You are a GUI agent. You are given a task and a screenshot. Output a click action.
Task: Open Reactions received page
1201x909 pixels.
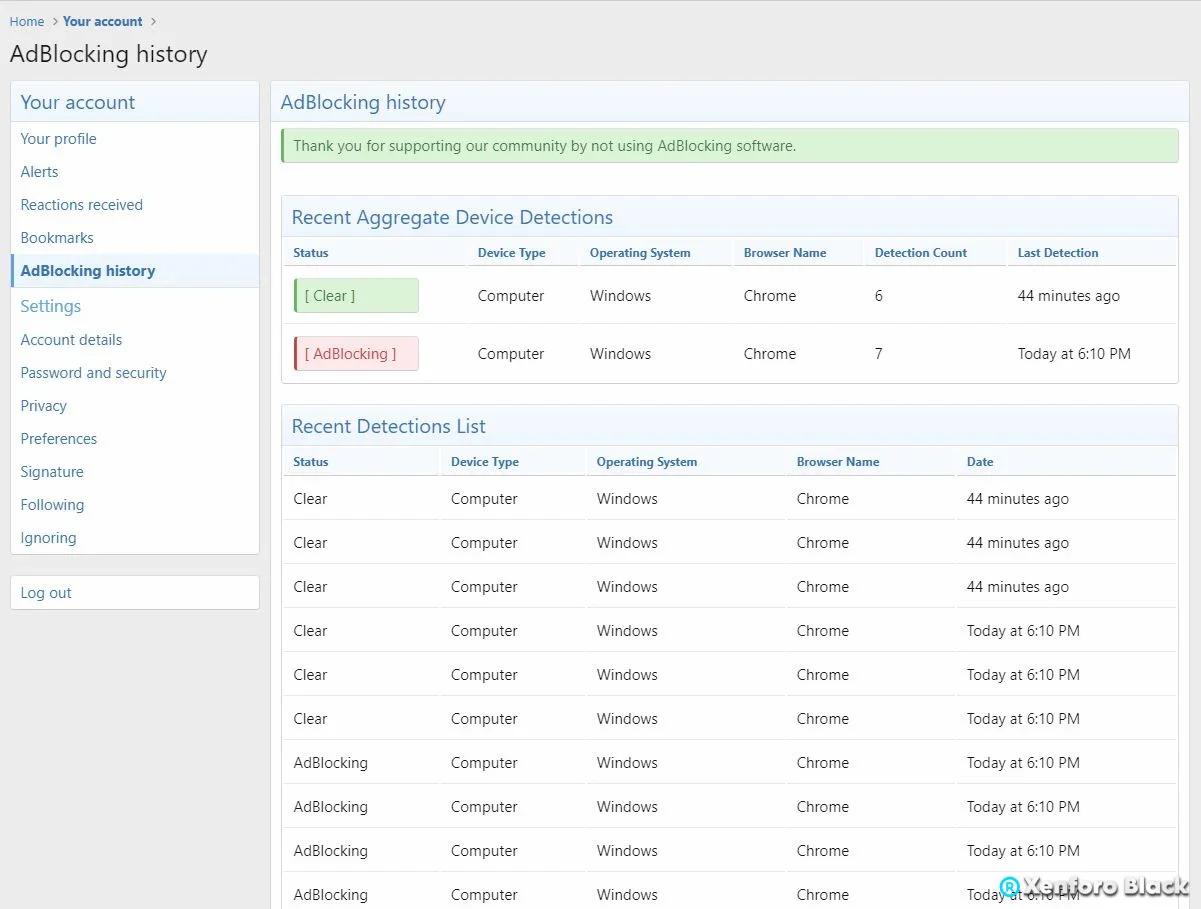(135, 205)
